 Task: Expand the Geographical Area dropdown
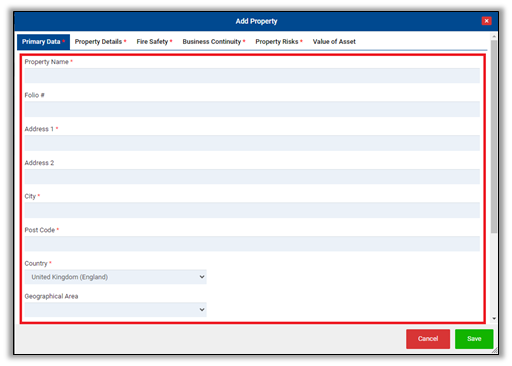pyautogui.click(x=115, y=310)
